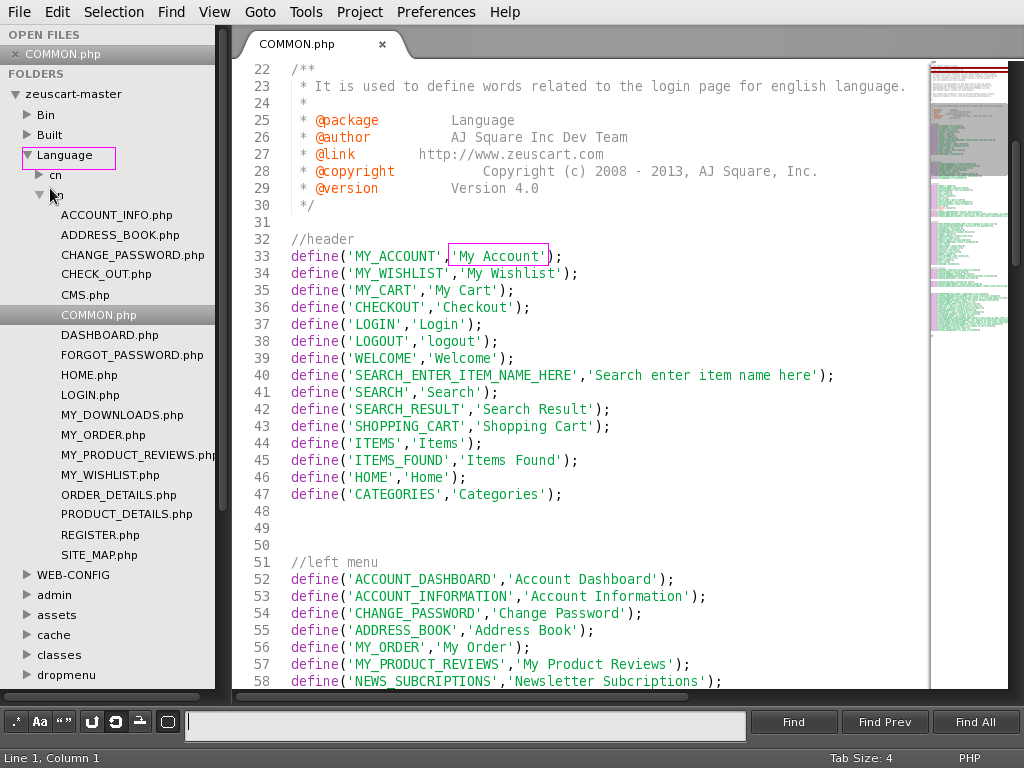The height and width of the screenshot is (768, 1024).
Task: Toggle regular expression search option
Action: tap(16, 722)
